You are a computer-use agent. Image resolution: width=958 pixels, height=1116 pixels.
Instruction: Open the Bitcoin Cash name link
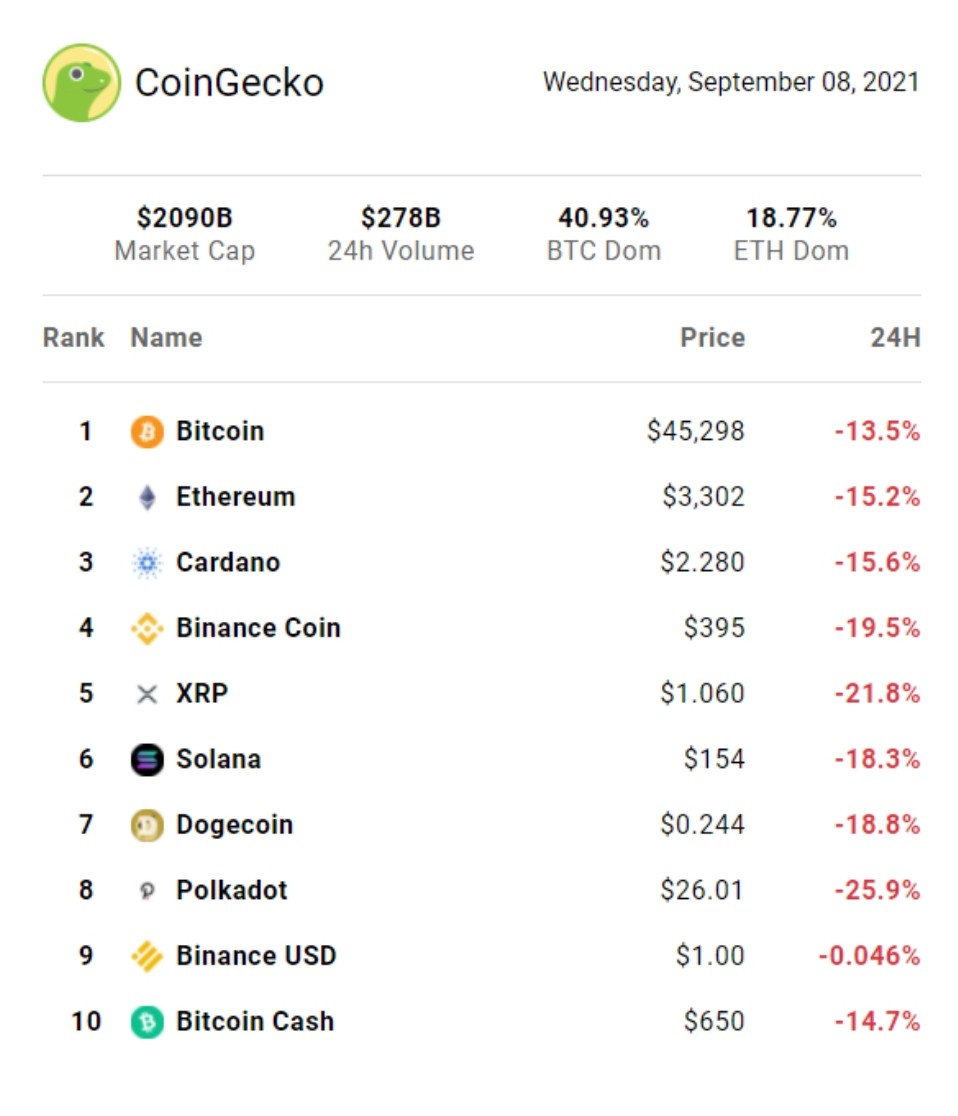click(x=255, y=1021)
